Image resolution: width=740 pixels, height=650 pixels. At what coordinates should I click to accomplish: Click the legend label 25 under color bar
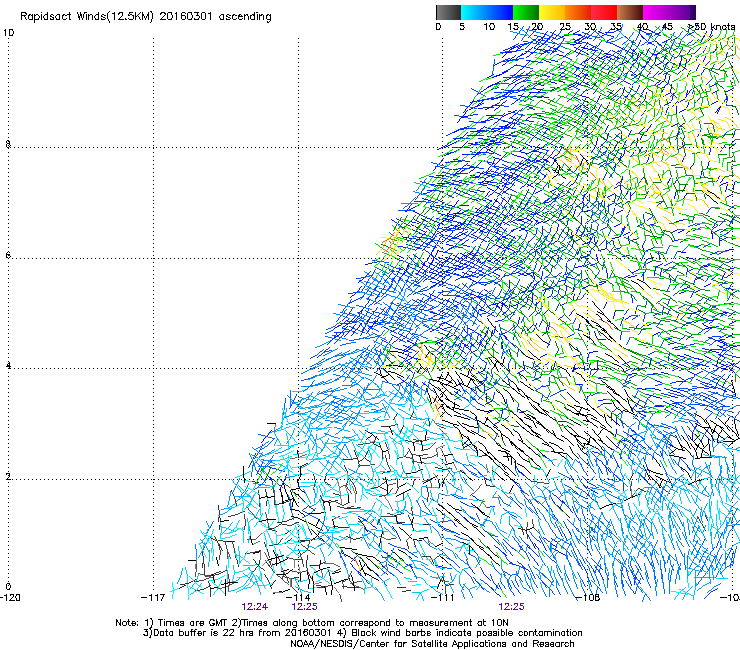565,27
